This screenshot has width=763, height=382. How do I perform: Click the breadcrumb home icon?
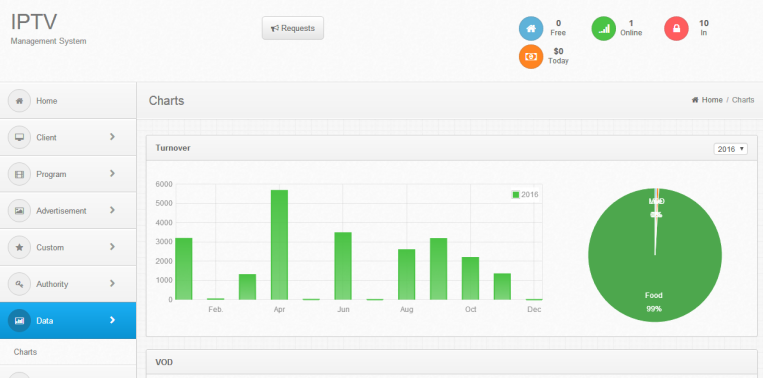(x=695, y=100)
